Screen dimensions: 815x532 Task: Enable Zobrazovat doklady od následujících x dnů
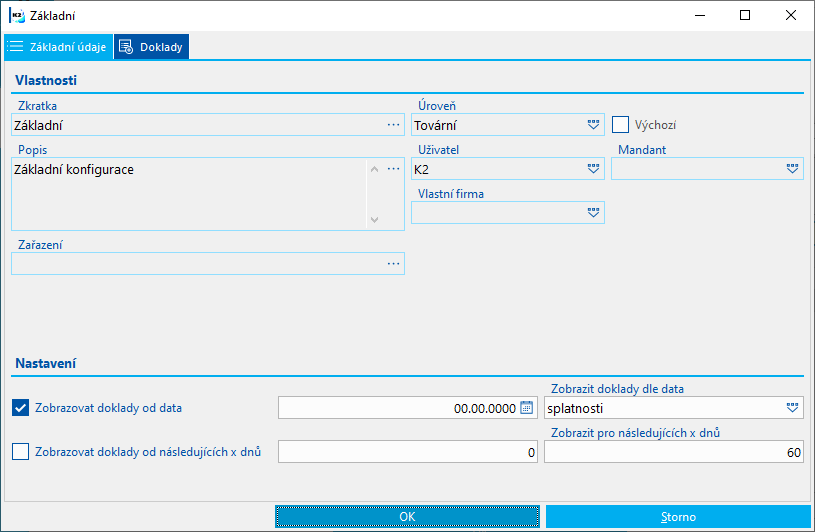click(x=20, y=451)
